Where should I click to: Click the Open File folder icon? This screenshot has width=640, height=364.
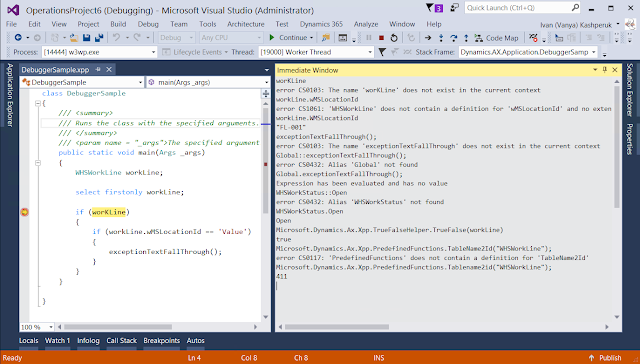click(74, 38)
